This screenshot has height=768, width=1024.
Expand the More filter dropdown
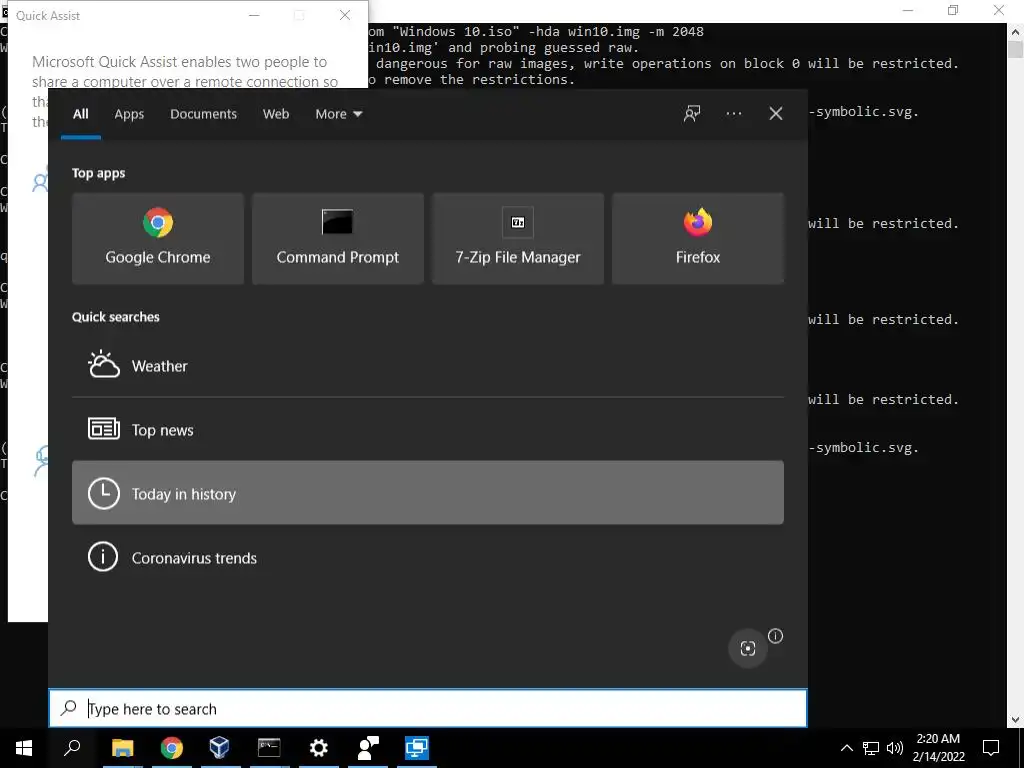(x=338, y=114)
